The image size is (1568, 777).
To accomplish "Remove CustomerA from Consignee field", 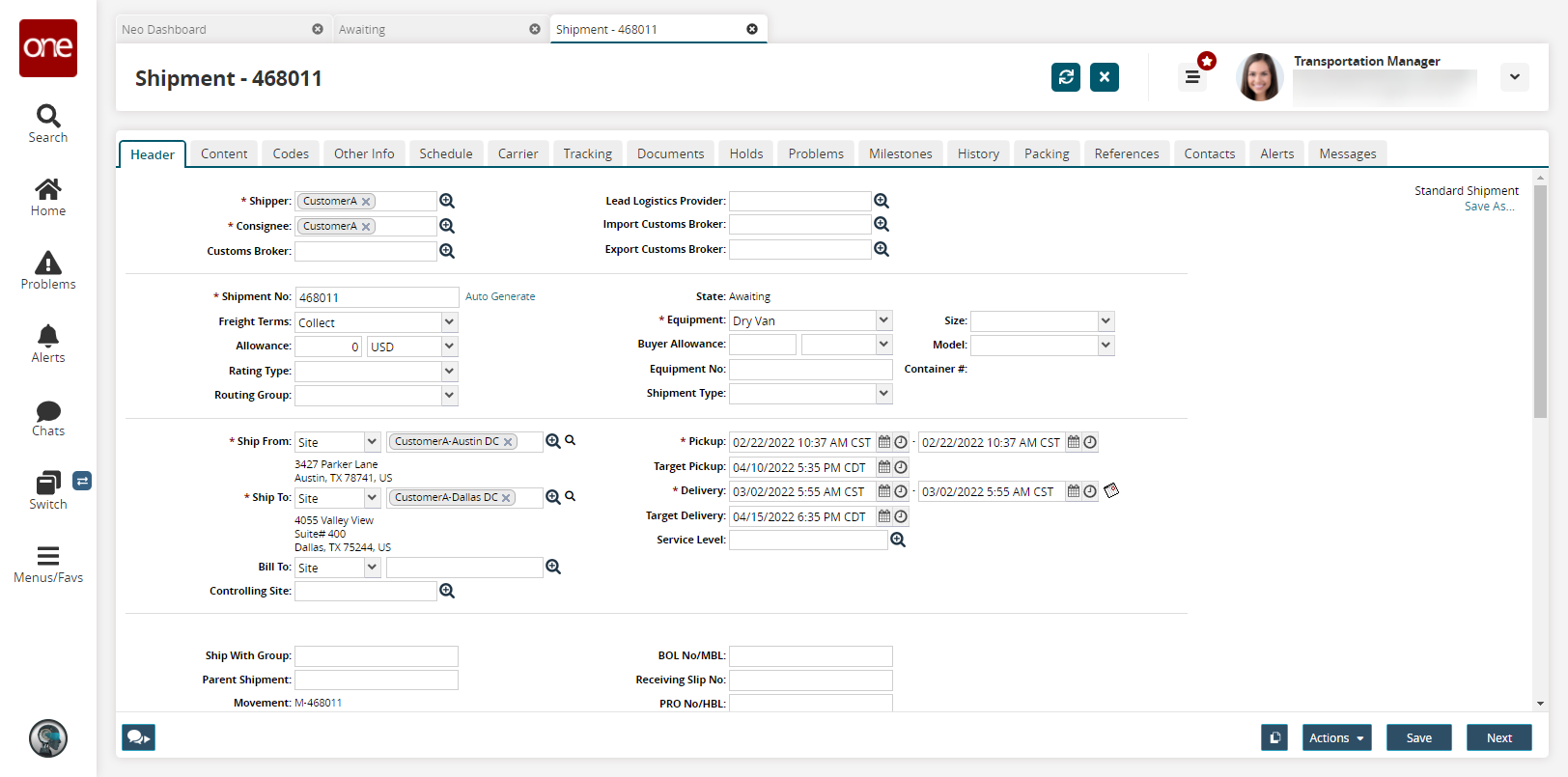I will [x=366, y=227].
